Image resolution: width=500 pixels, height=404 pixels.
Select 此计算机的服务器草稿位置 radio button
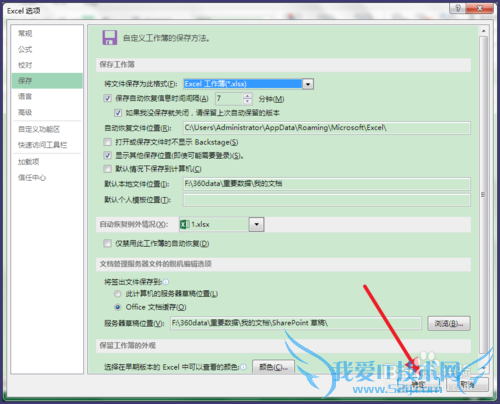117,294
